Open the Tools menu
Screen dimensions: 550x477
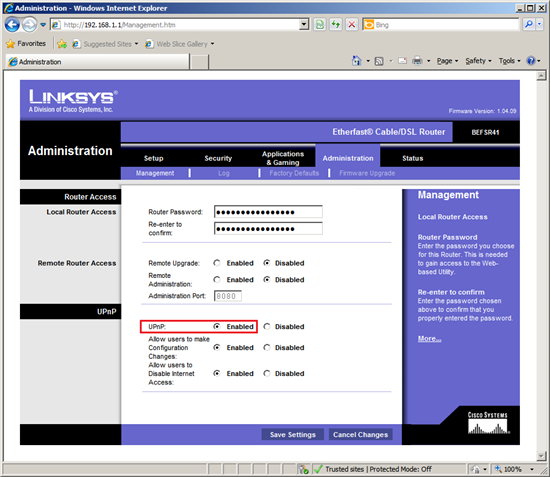[x=509, y=61]
